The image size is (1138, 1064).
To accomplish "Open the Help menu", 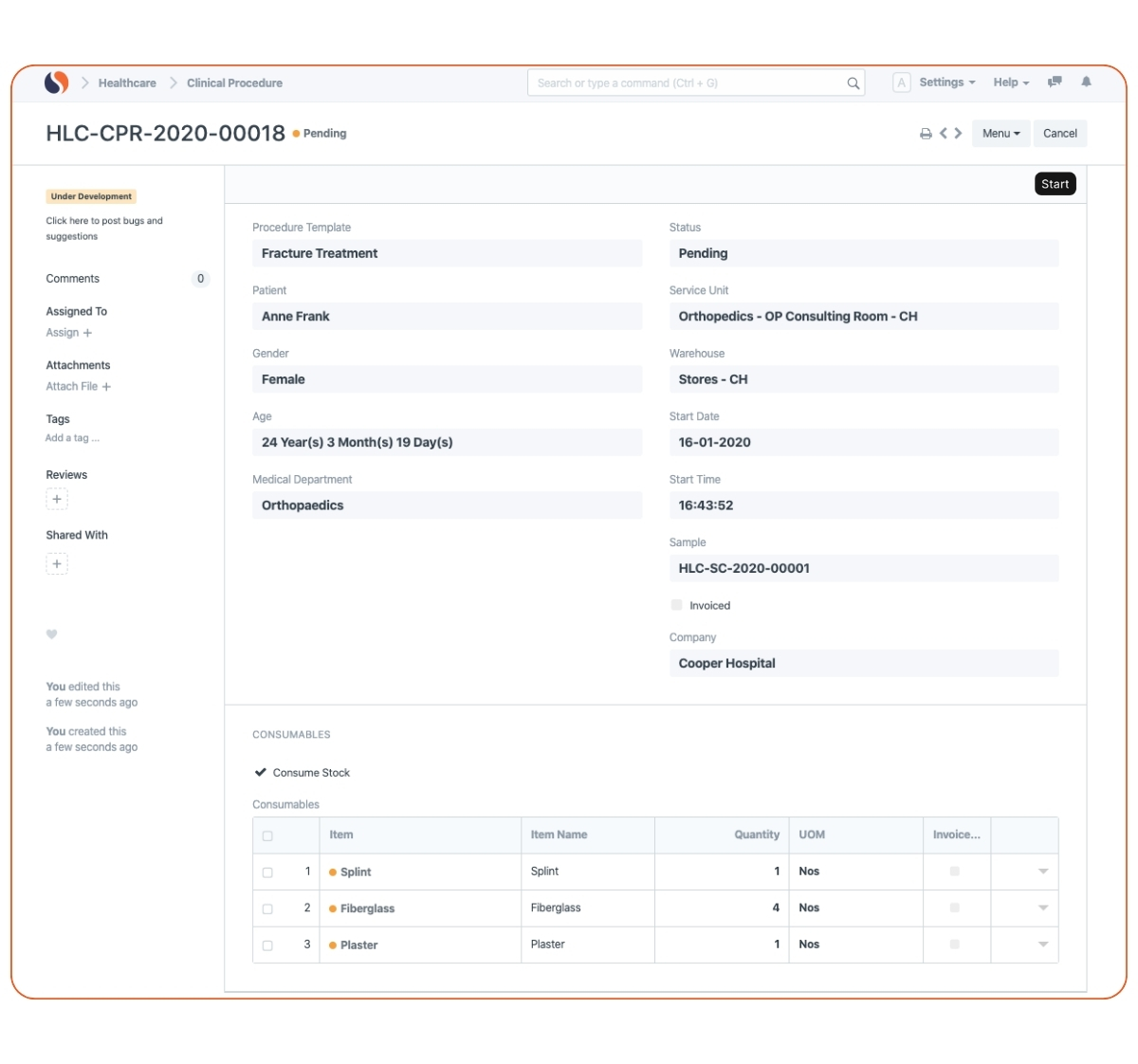I will (x=1011, y=83).
